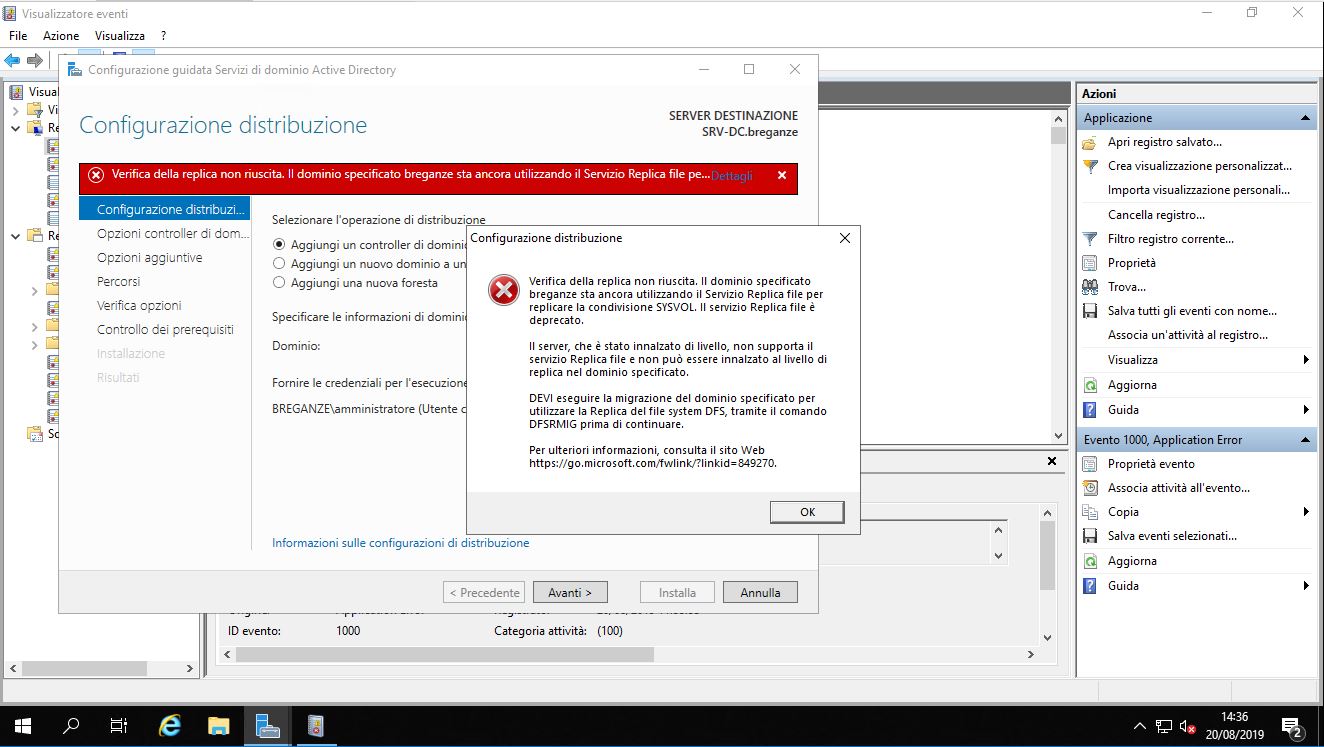Open File Explorer from taskbar
The width and height of the screenshot is (1324, 747).
pyautogui.click(x=218, y=726)
